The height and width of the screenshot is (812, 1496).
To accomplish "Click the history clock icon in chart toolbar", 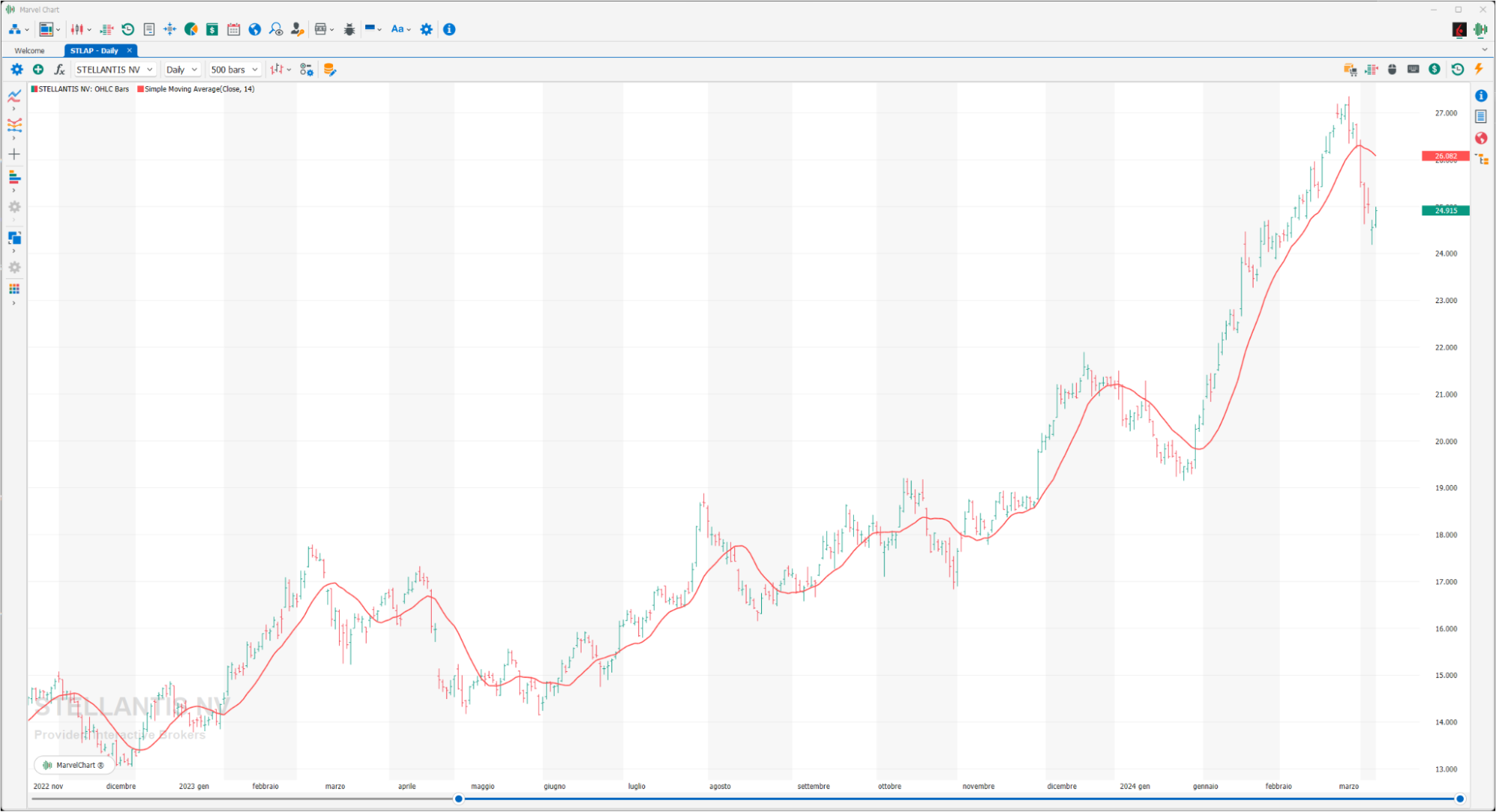I will (x=1457, y=70).
